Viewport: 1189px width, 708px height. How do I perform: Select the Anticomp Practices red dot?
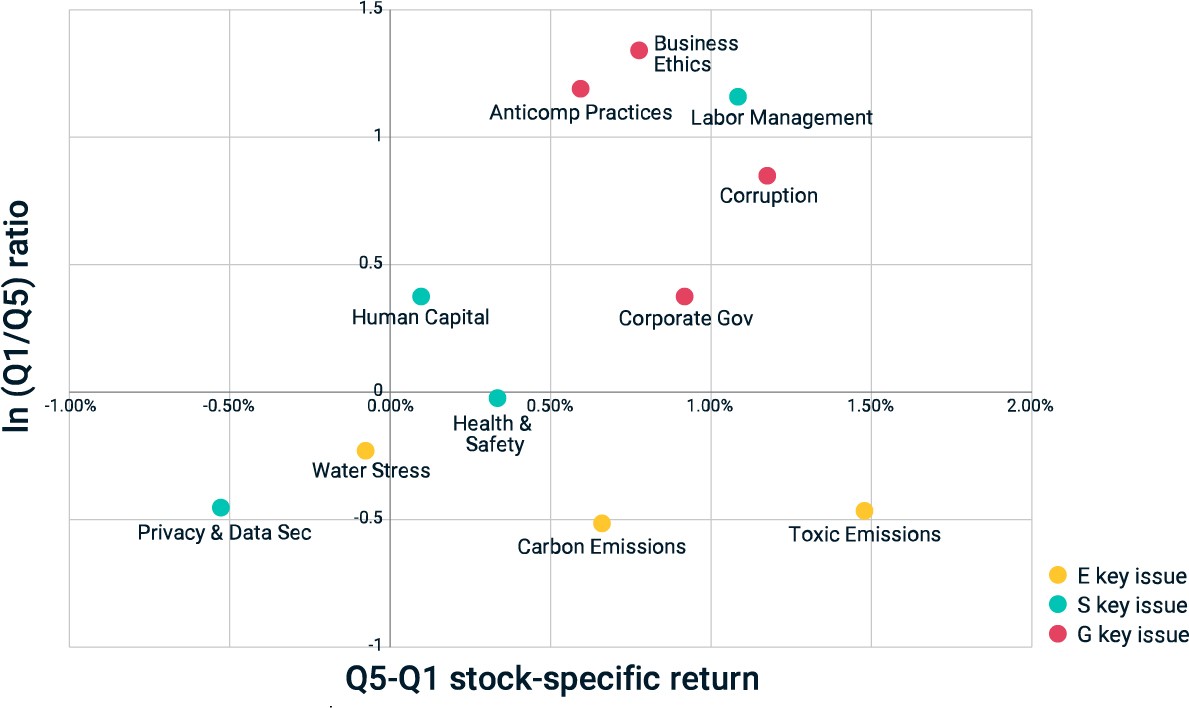click(x=581, y=89)
